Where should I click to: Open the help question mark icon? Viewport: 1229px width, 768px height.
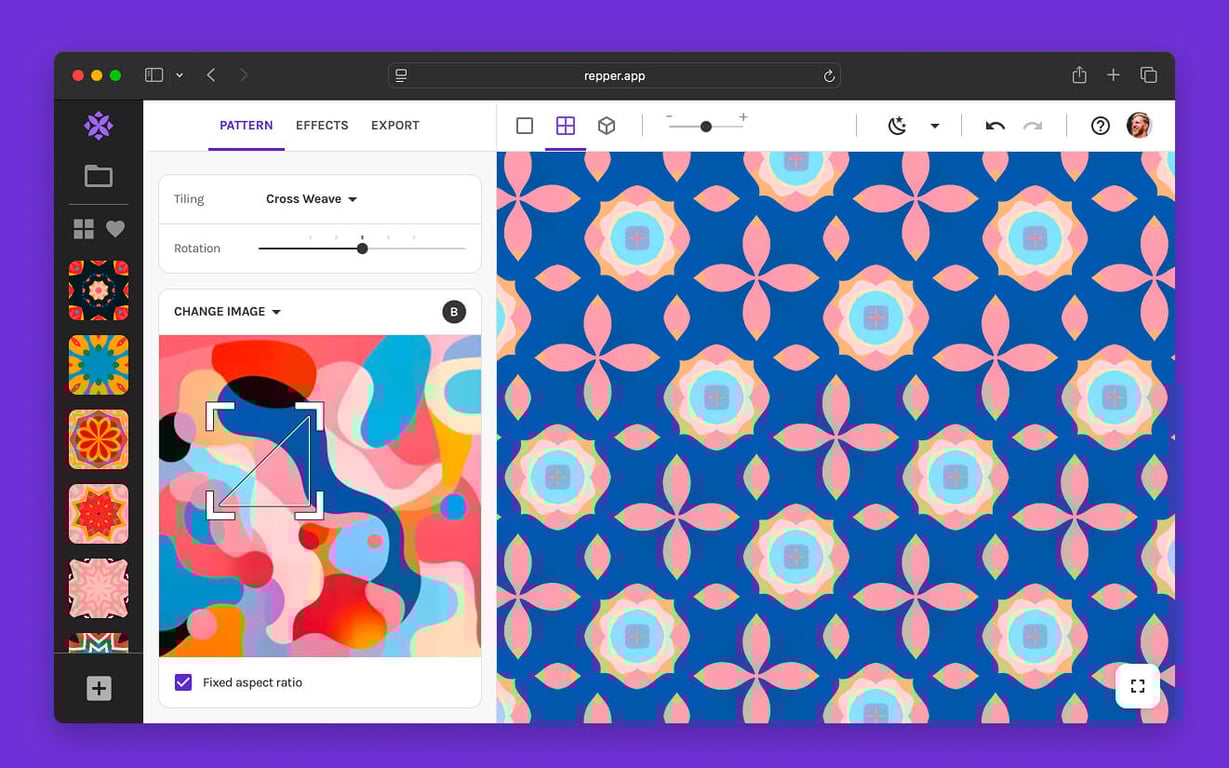point(1100,125)
